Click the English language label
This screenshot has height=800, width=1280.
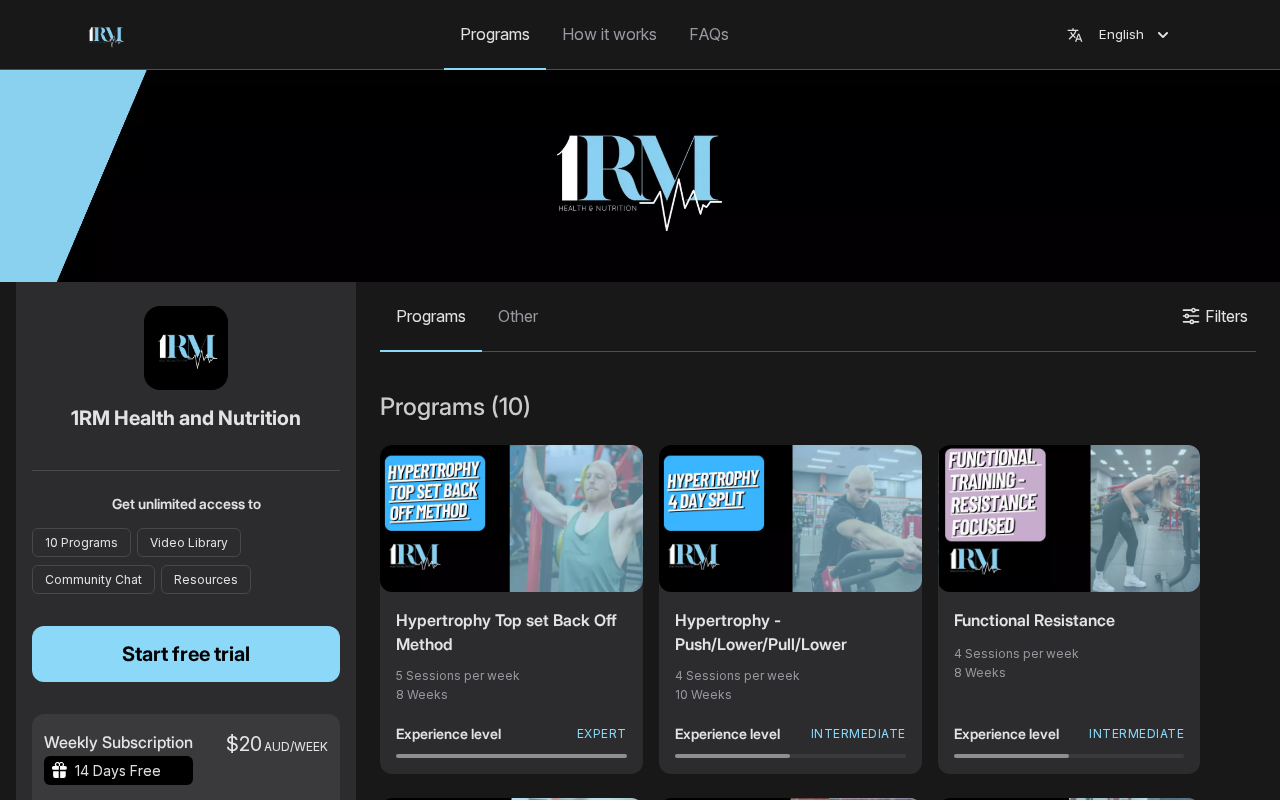coord(1121,35)
